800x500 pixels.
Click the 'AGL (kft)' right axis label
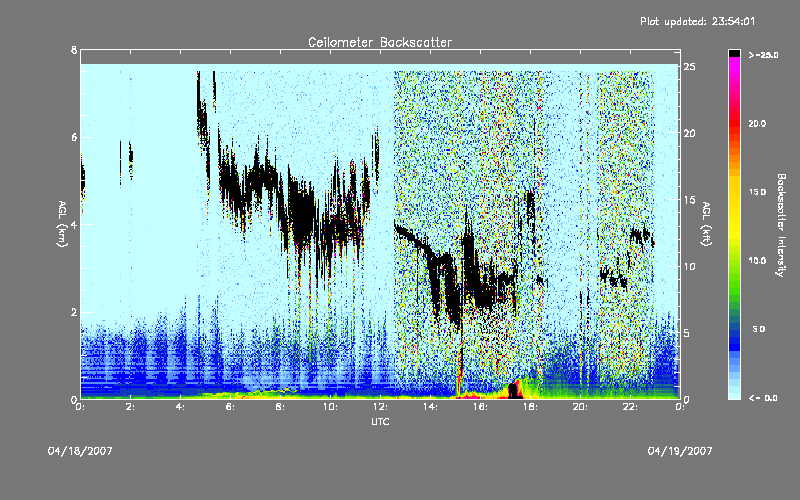click(707, 224)
